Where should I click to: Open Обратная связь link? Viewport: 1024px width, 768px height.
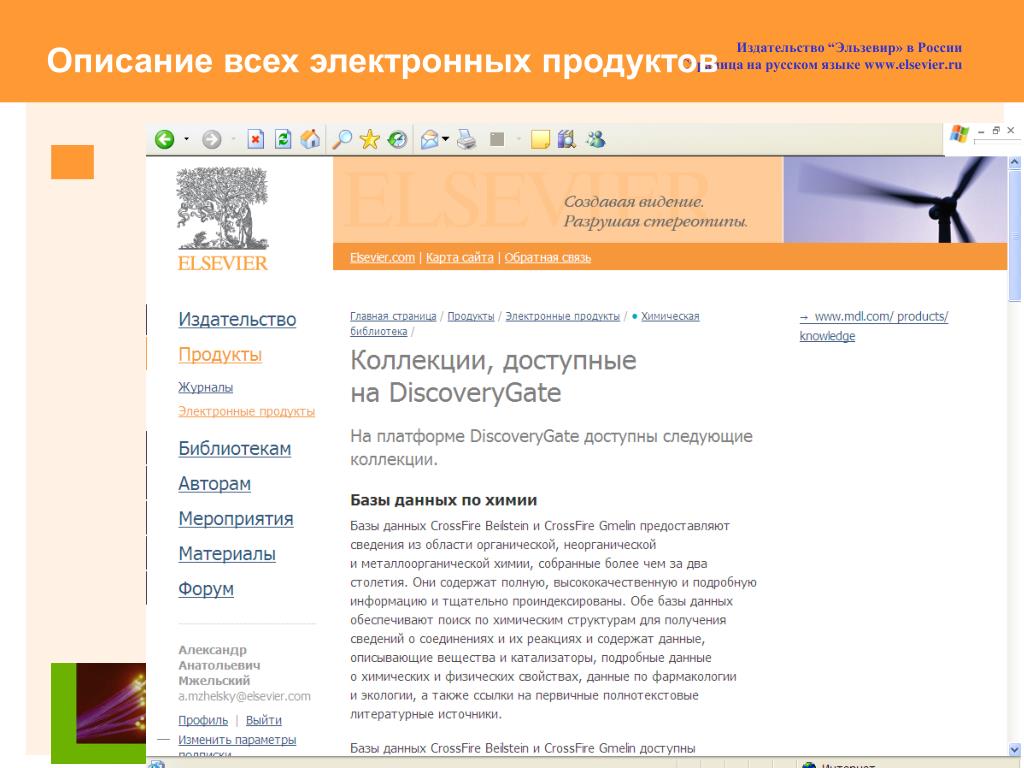547,257
